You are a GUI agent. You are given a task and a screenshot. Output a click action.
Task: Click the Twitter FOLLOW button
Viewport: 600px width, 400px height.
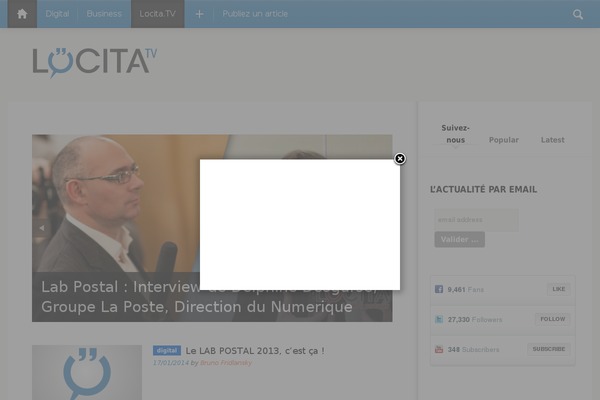click(x=553, y=319)
